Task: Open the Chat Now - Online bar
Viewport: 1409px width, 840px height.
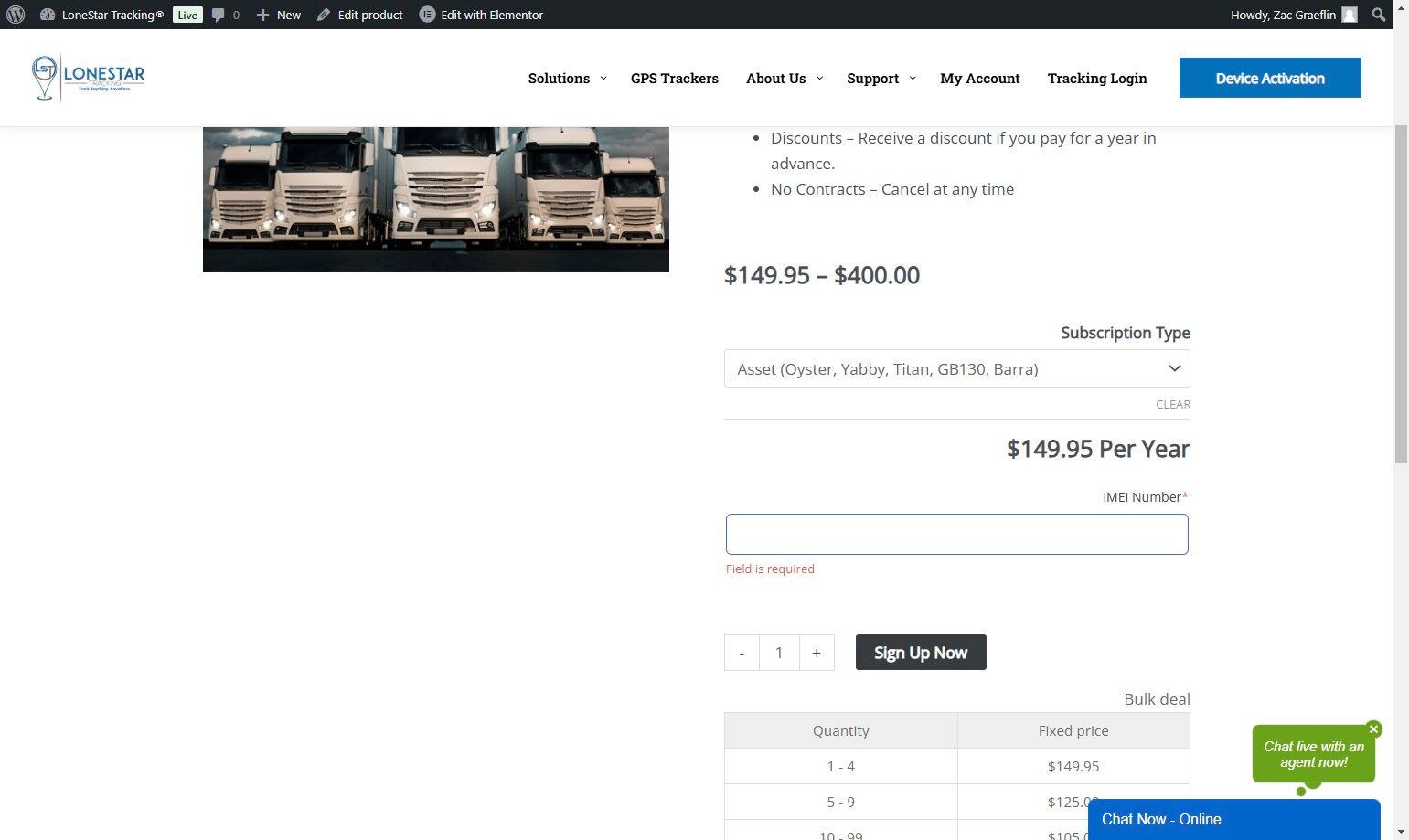Action: click(1233, 820)
